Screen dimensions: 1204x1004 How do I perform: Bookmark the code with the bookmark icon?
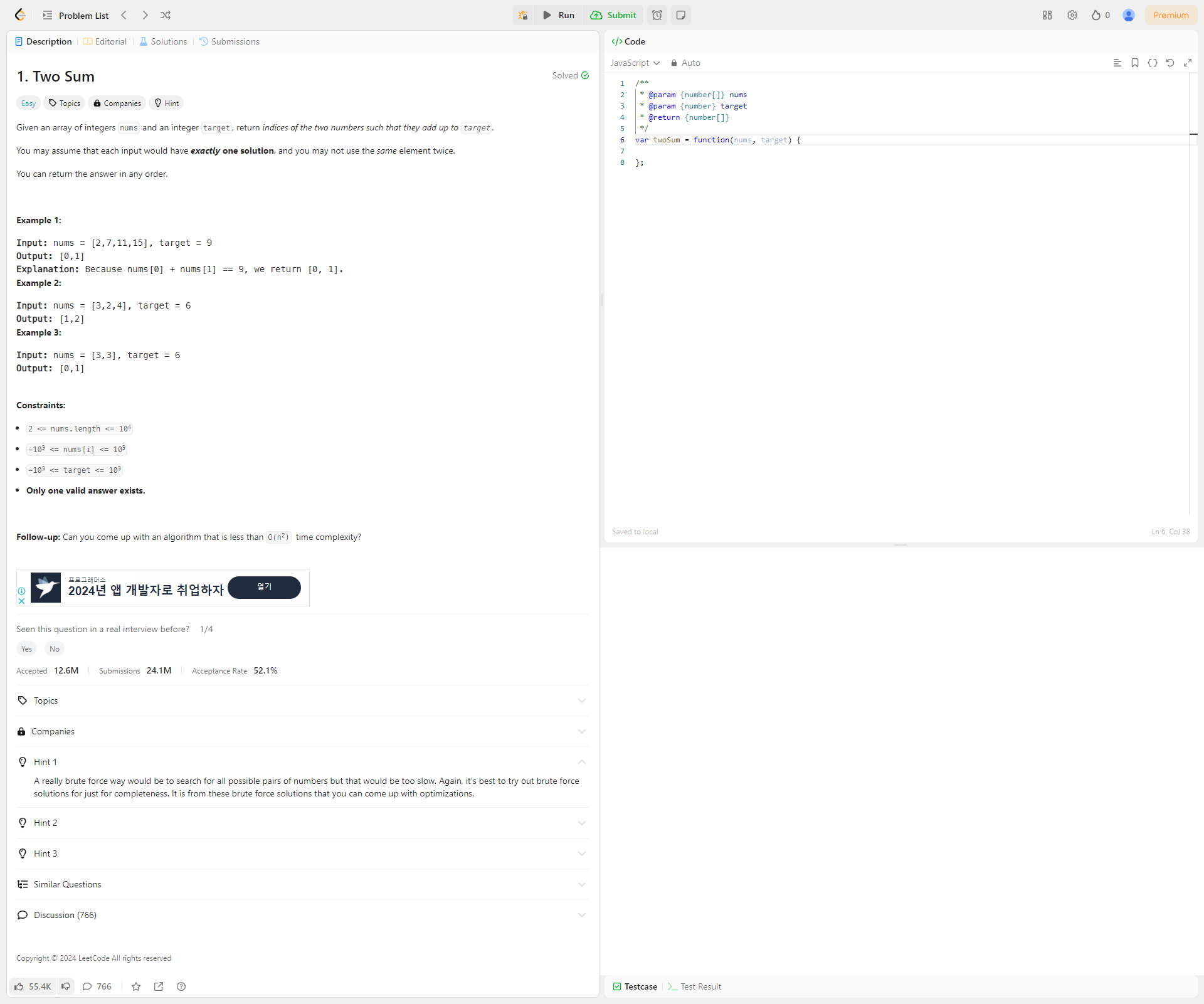tap(1134, 63)
